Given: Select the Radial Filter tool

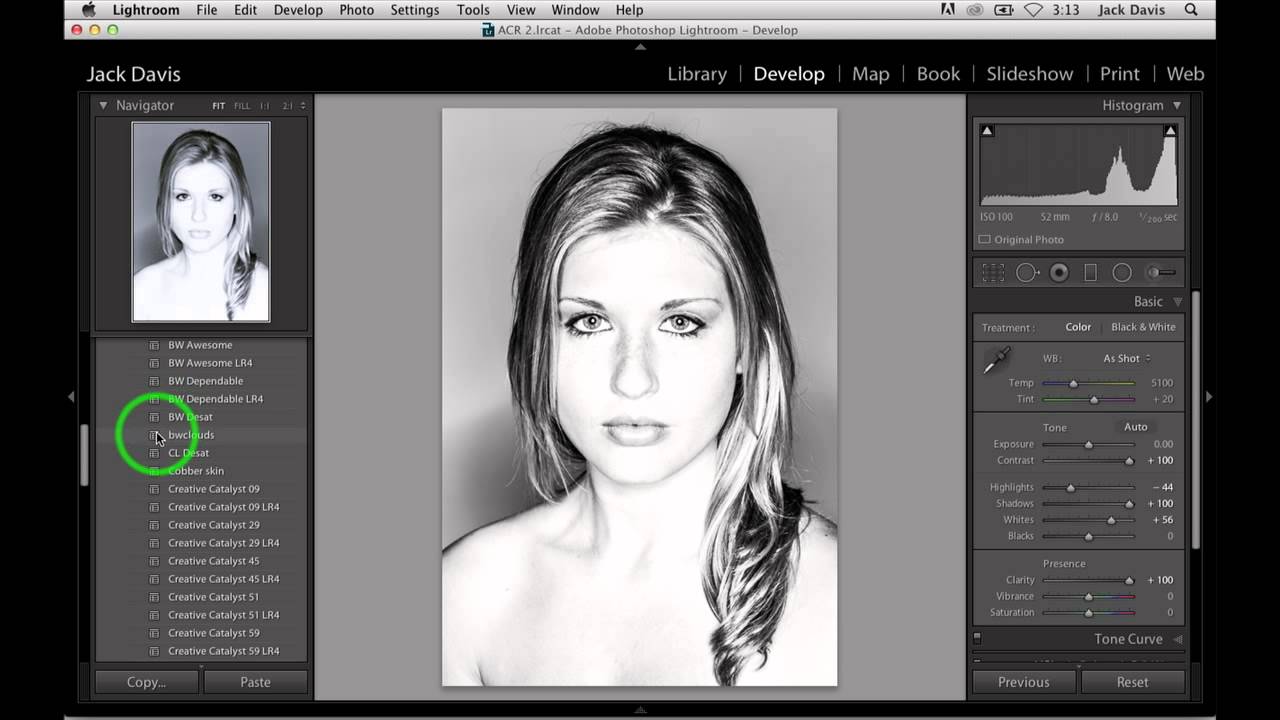Looking at the screenshot, I should click(1122, 273).
